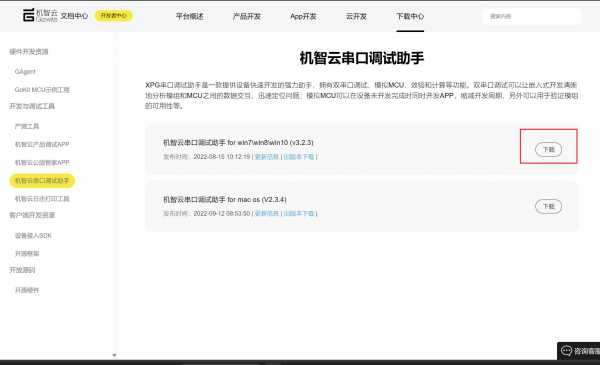Open GoKit MCU示例工程 in the sidebar

[42, 90]
